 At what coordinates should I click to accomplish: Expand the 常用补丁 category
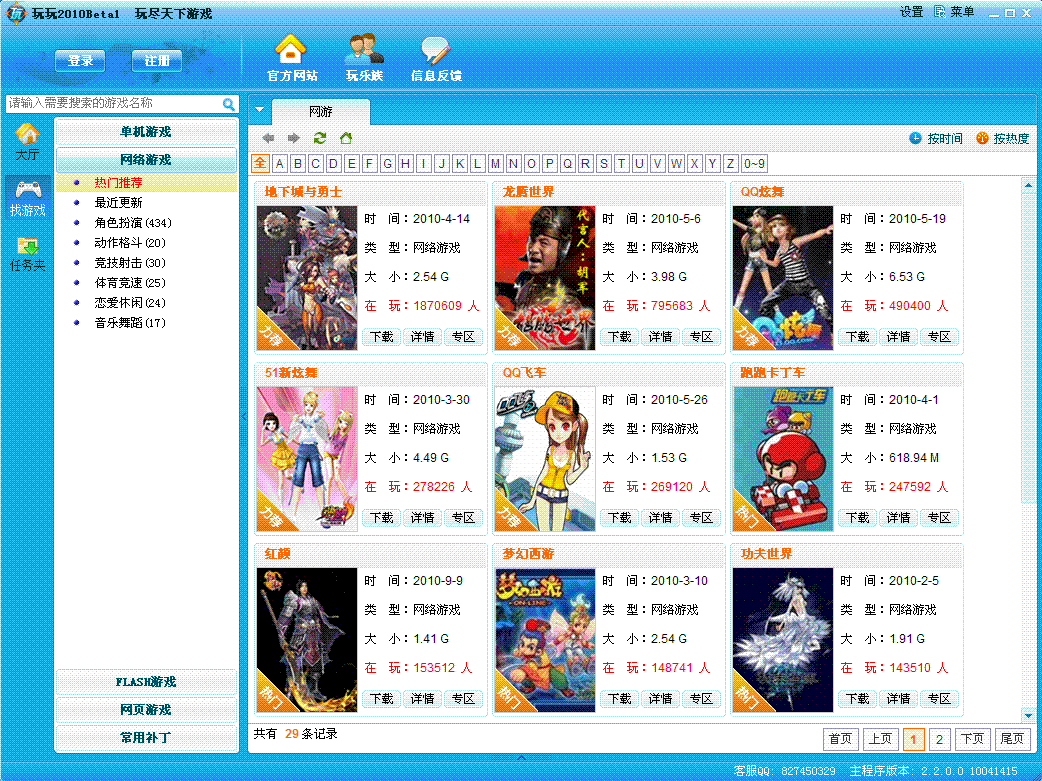click(146, 737)
